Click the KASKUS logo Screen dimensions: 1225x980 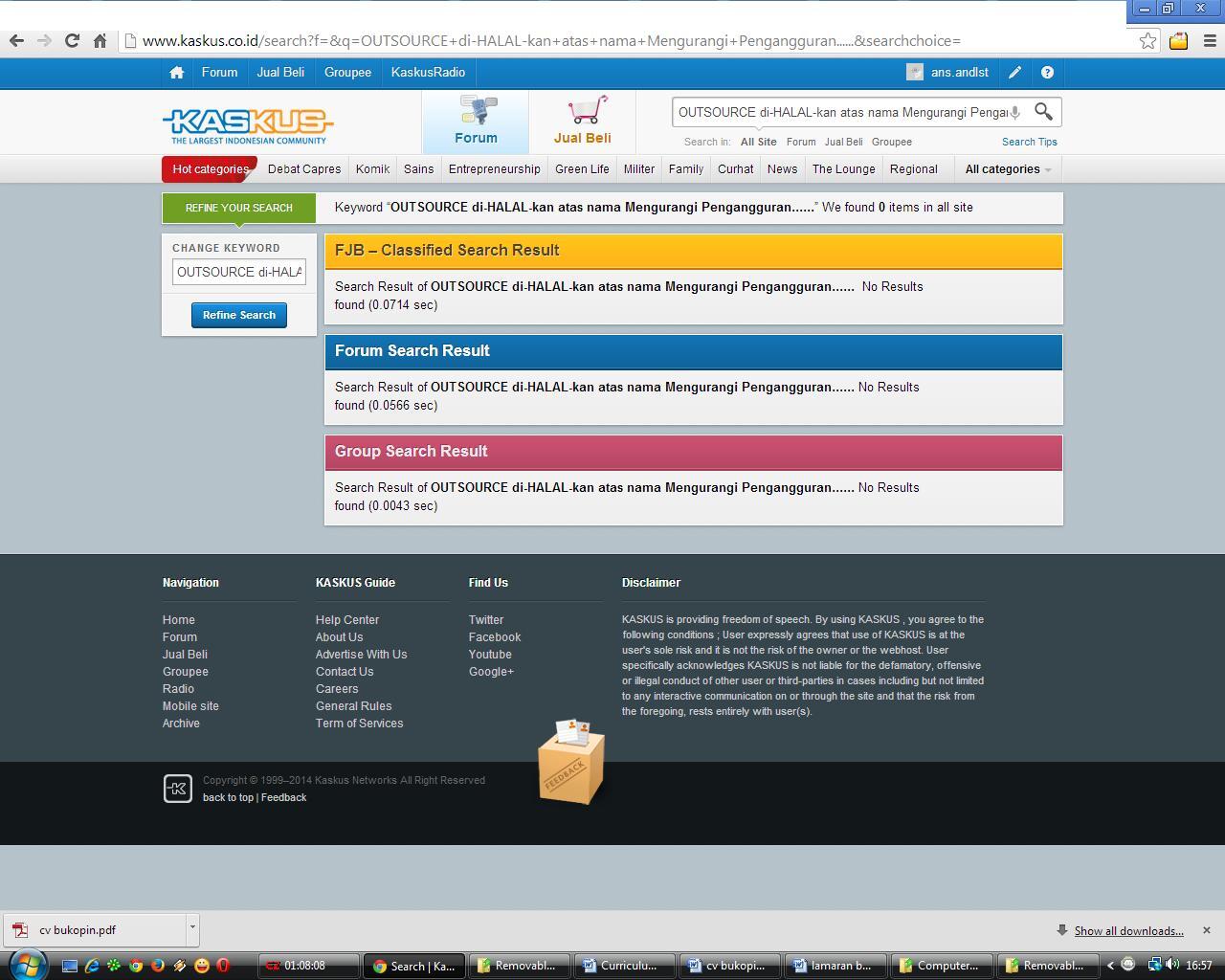[248, 125]
